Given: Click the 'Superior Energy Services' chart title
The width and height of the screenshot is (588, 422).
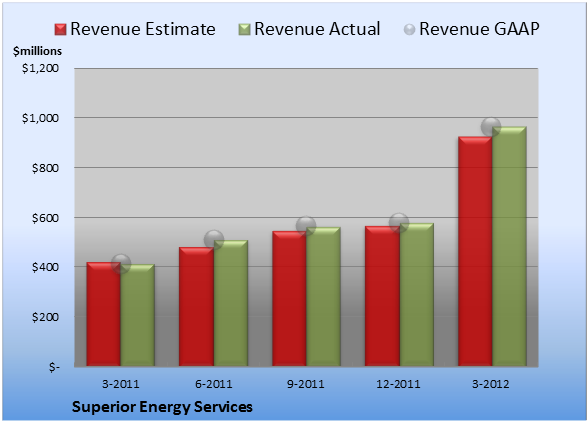Looking at the screenshot, I should click(x=162, y=407).
